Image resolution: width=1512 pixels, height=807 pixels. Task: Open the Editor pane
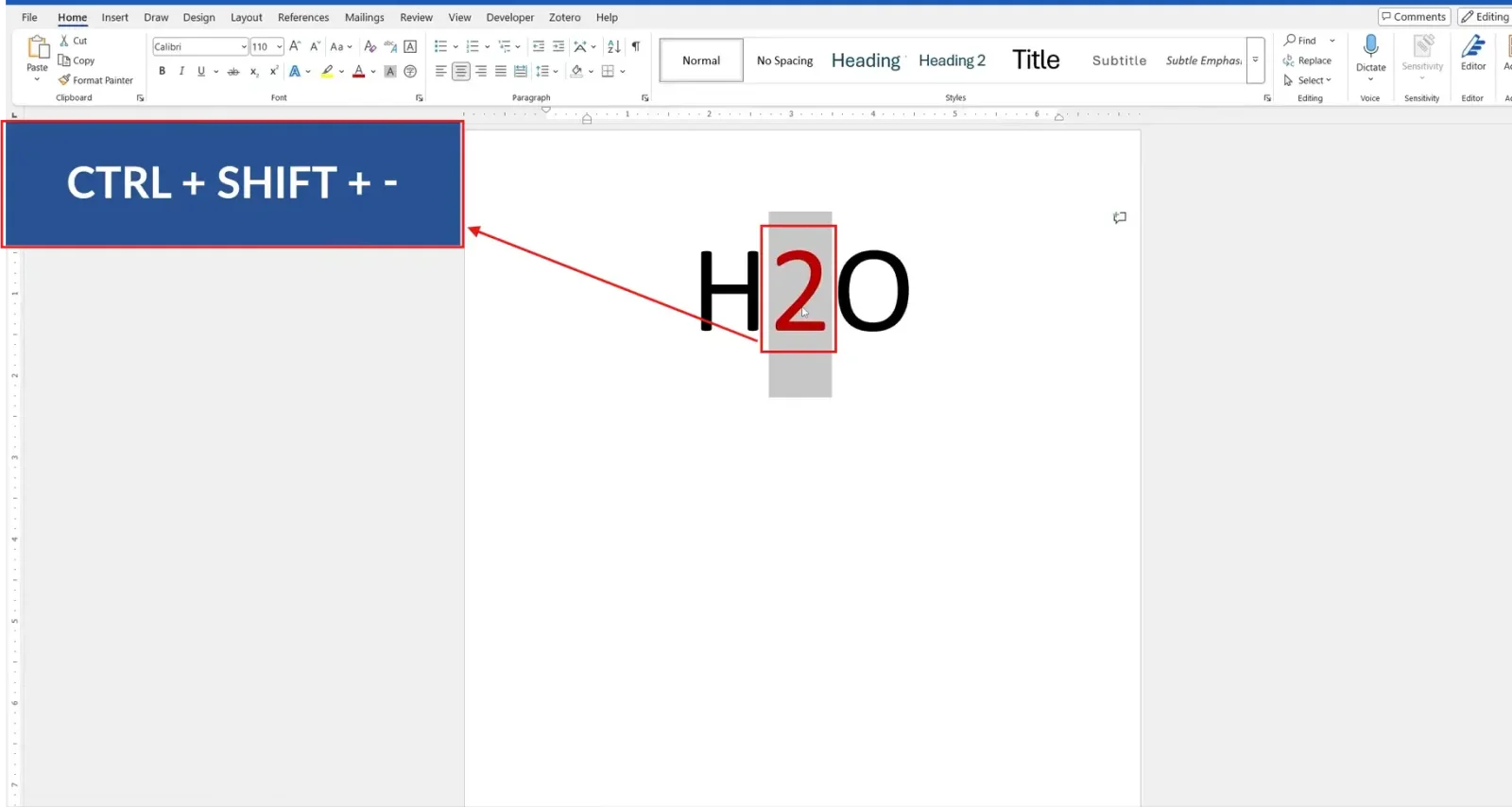tap(1473, 53)
